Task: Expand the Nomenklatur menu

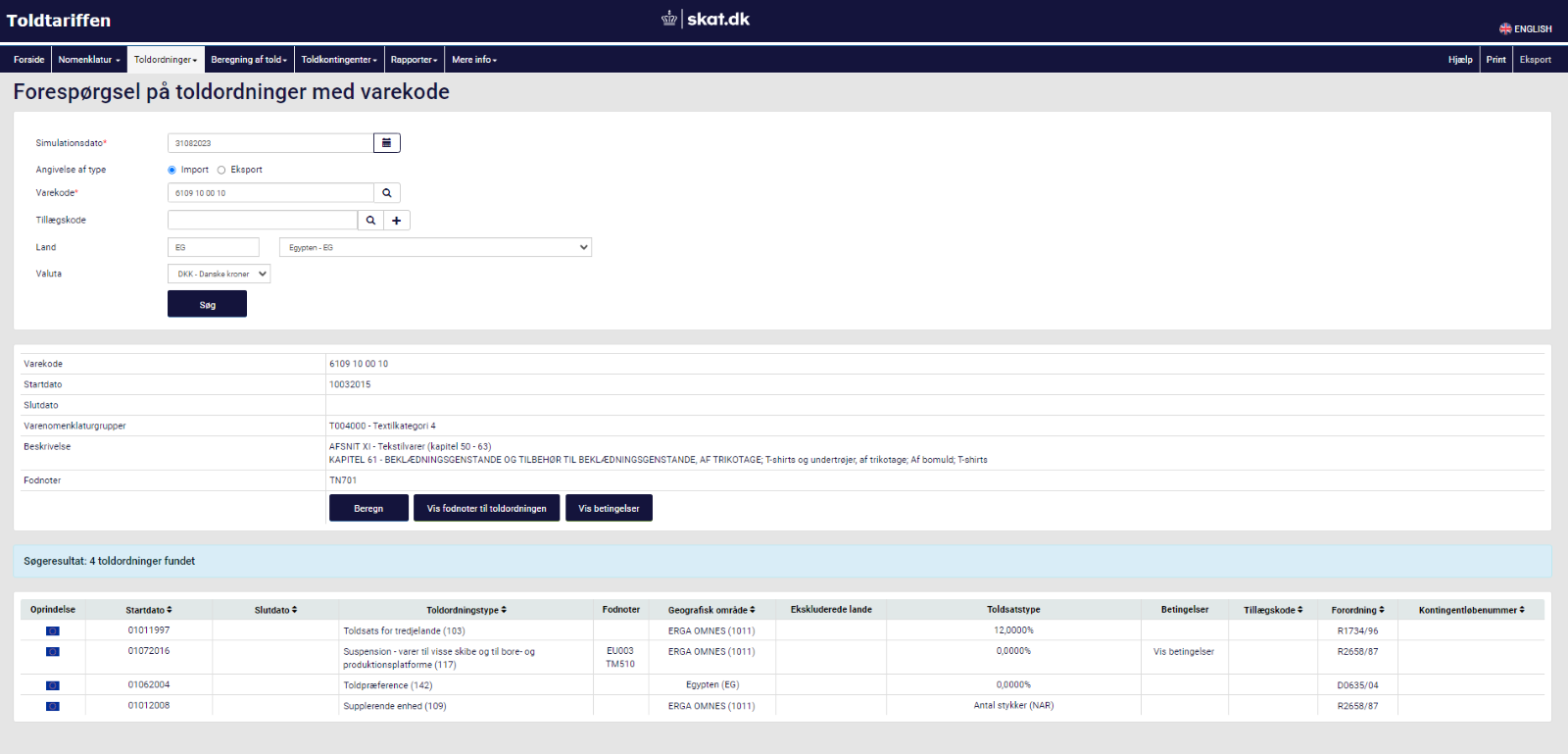Action: (x=89, y=60)
